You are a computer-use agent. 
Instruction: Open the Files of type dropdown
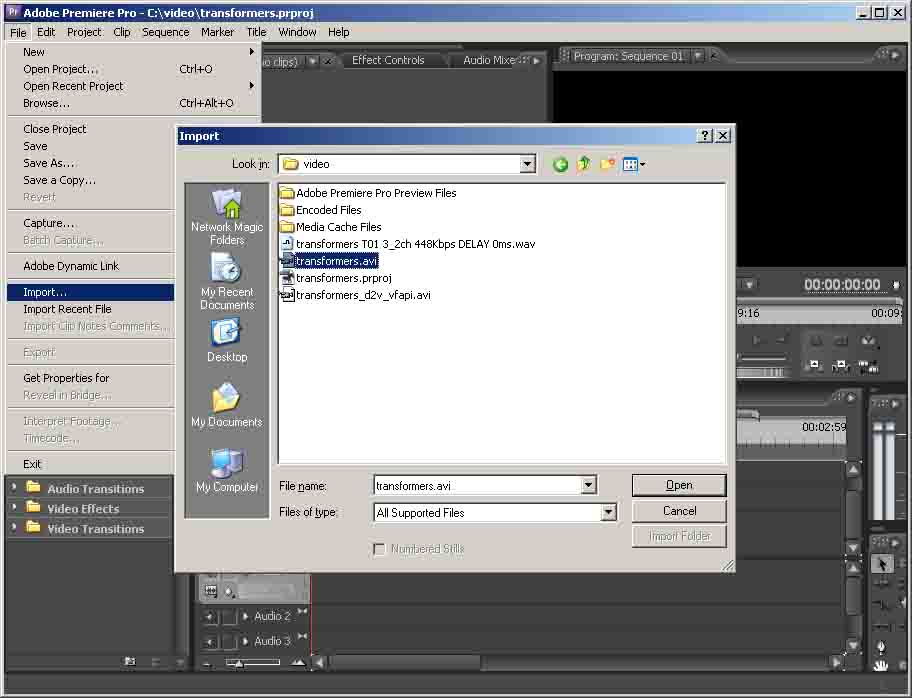tap(608, 512)
